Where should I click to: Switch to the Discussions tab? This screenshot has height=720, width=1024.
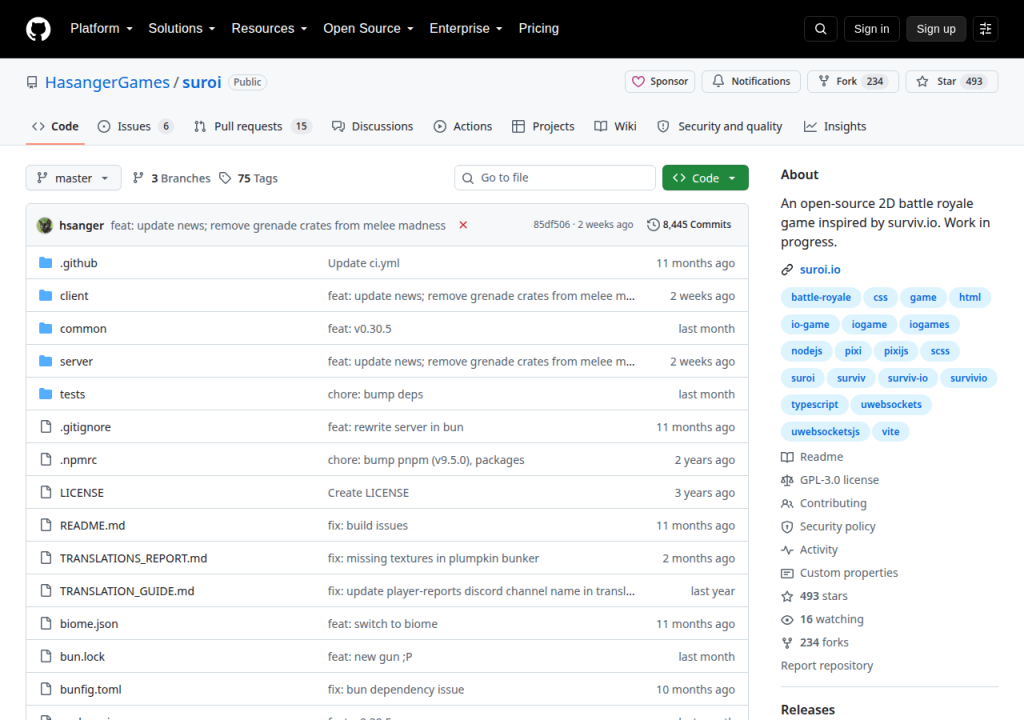coord(372,127)
